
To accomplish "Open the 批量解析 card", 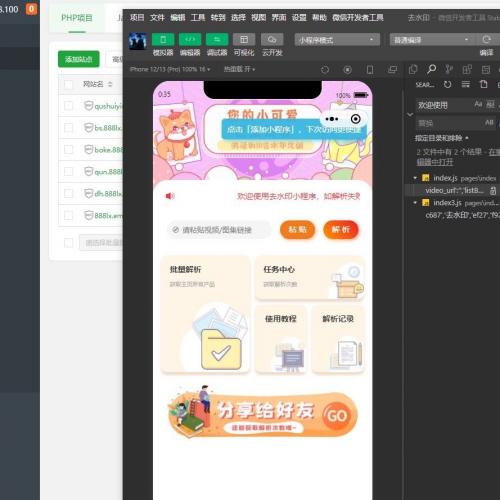I will point(205,314).
